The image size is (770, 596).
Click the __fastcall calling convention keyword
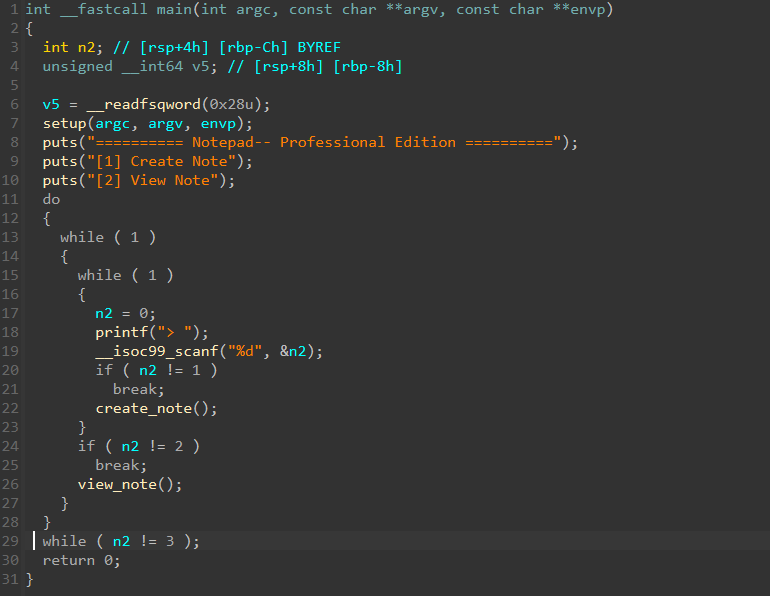click(104, 9)
